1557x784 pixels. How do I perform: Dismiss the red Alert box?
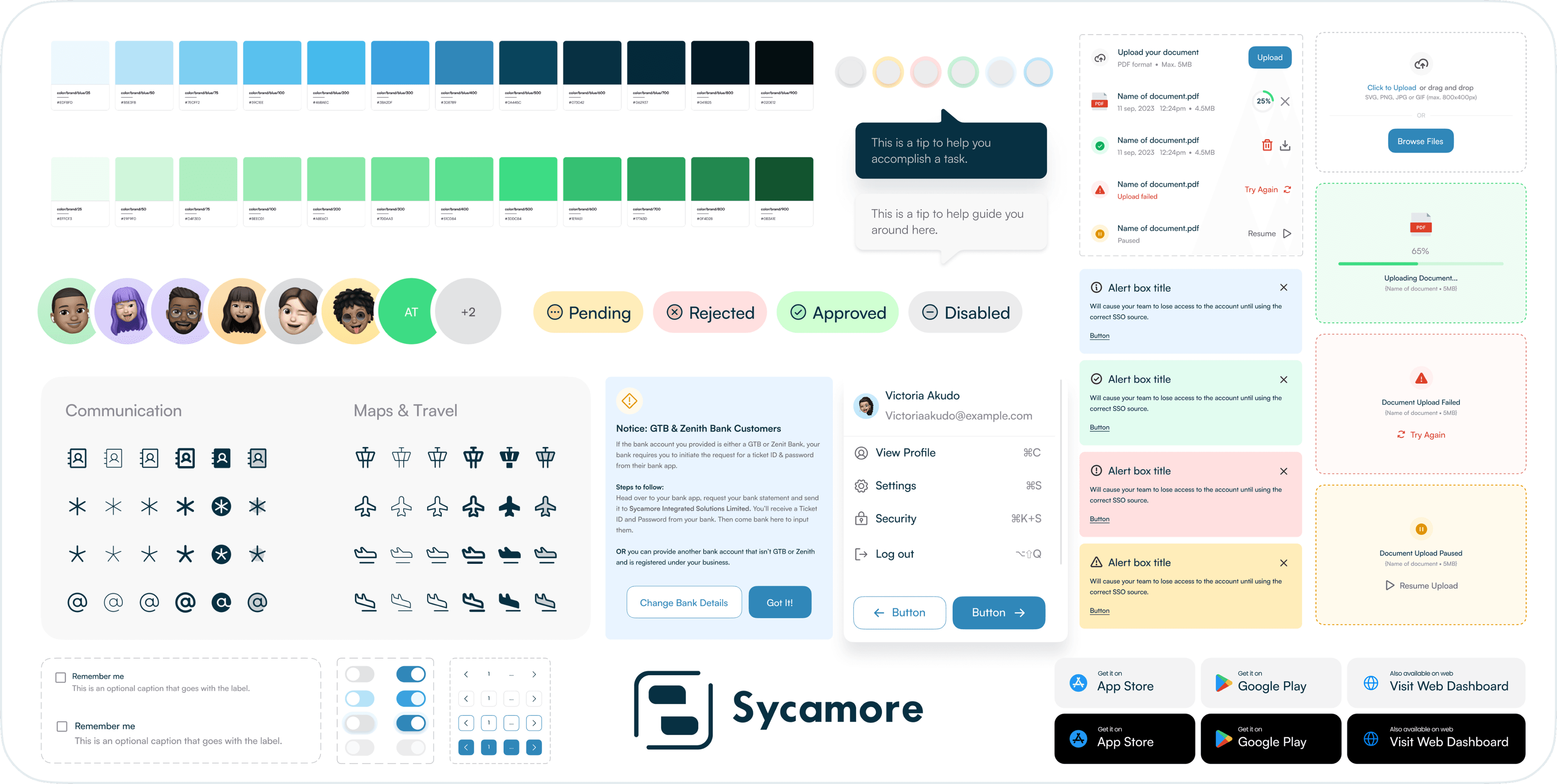click(1283, 471)
